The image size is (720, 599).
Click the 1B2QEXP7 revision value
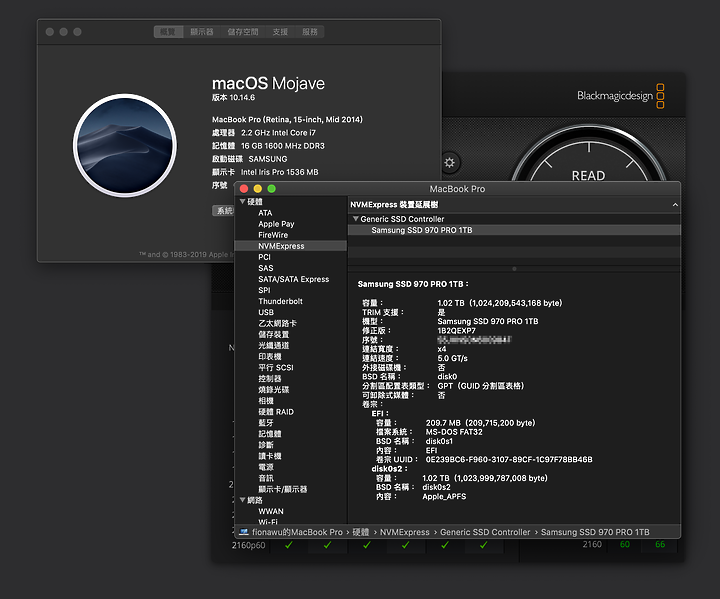(456, 331)
